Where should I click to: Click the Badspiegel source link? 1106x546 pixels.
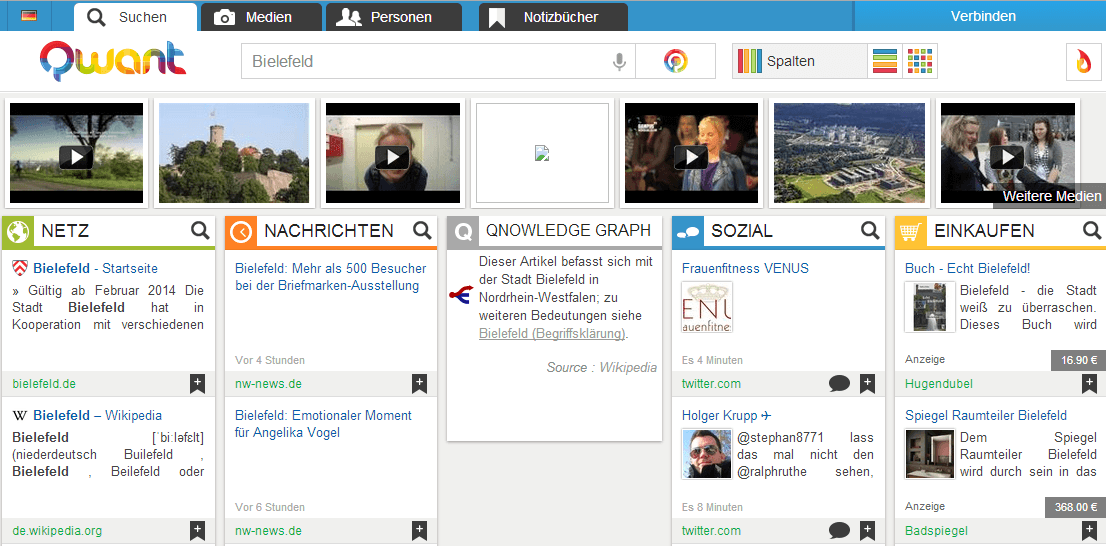[x=936, y=531]
